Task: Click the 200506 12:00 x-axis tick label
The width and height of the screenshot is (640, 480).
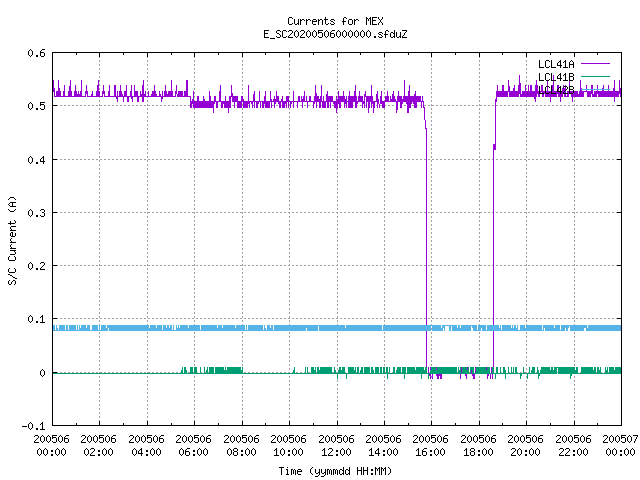Action: (x=336, y=445)
